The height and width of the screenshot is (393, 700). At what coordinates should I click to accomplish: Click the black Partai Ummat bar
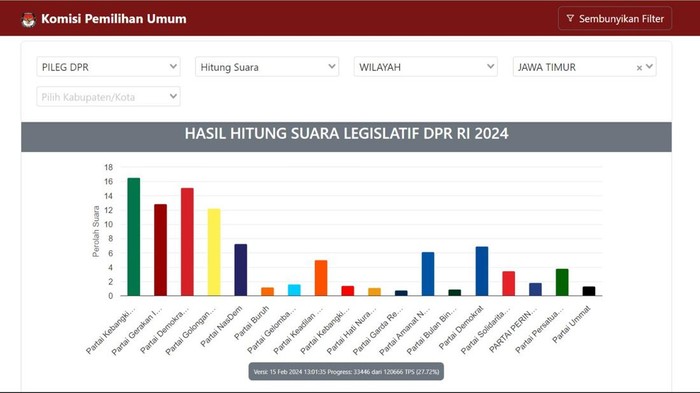pyautogui.click(x=589, y=291)
